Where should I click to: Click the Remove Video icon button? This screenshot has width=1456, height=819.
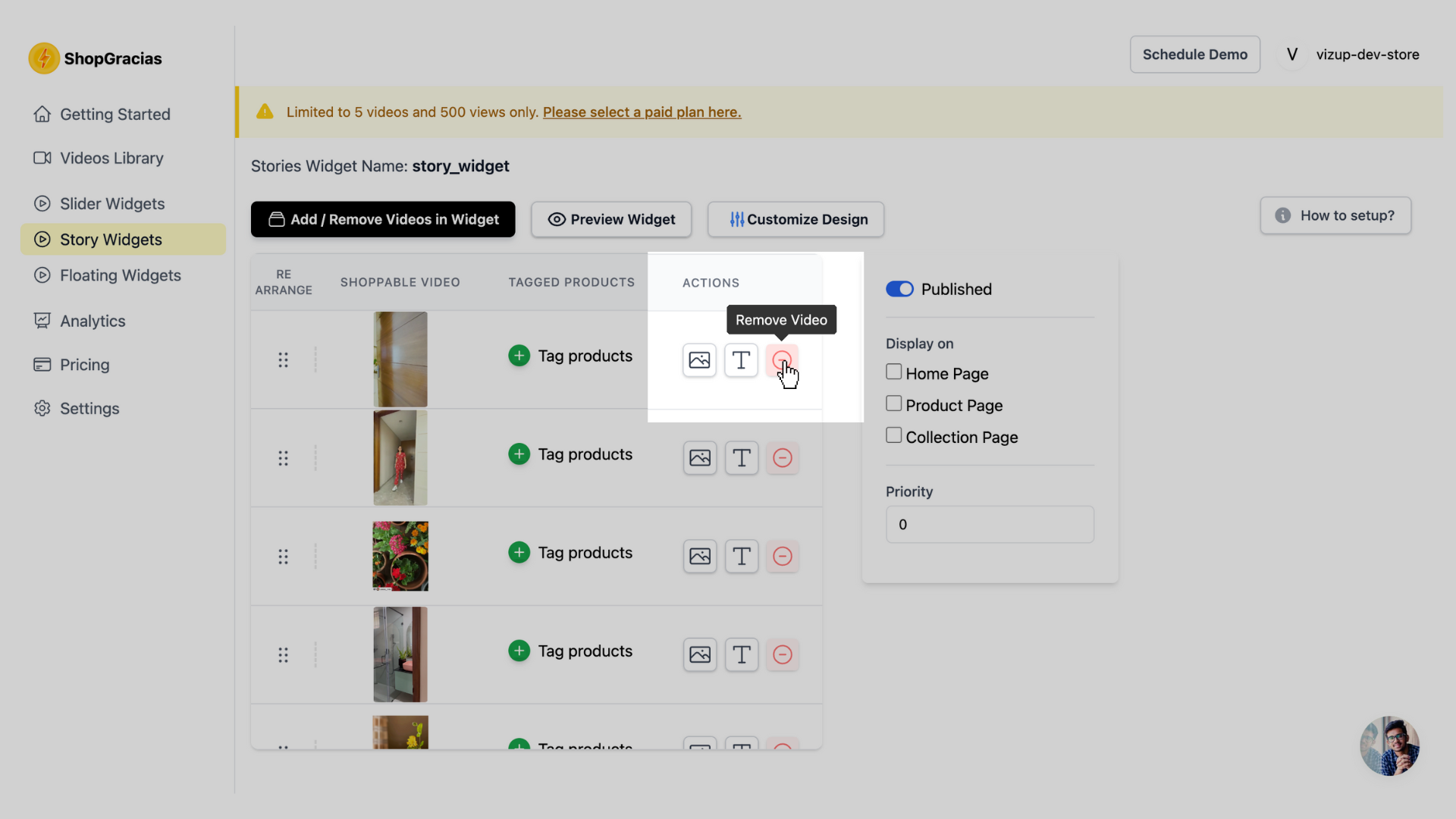coord(782,358)
